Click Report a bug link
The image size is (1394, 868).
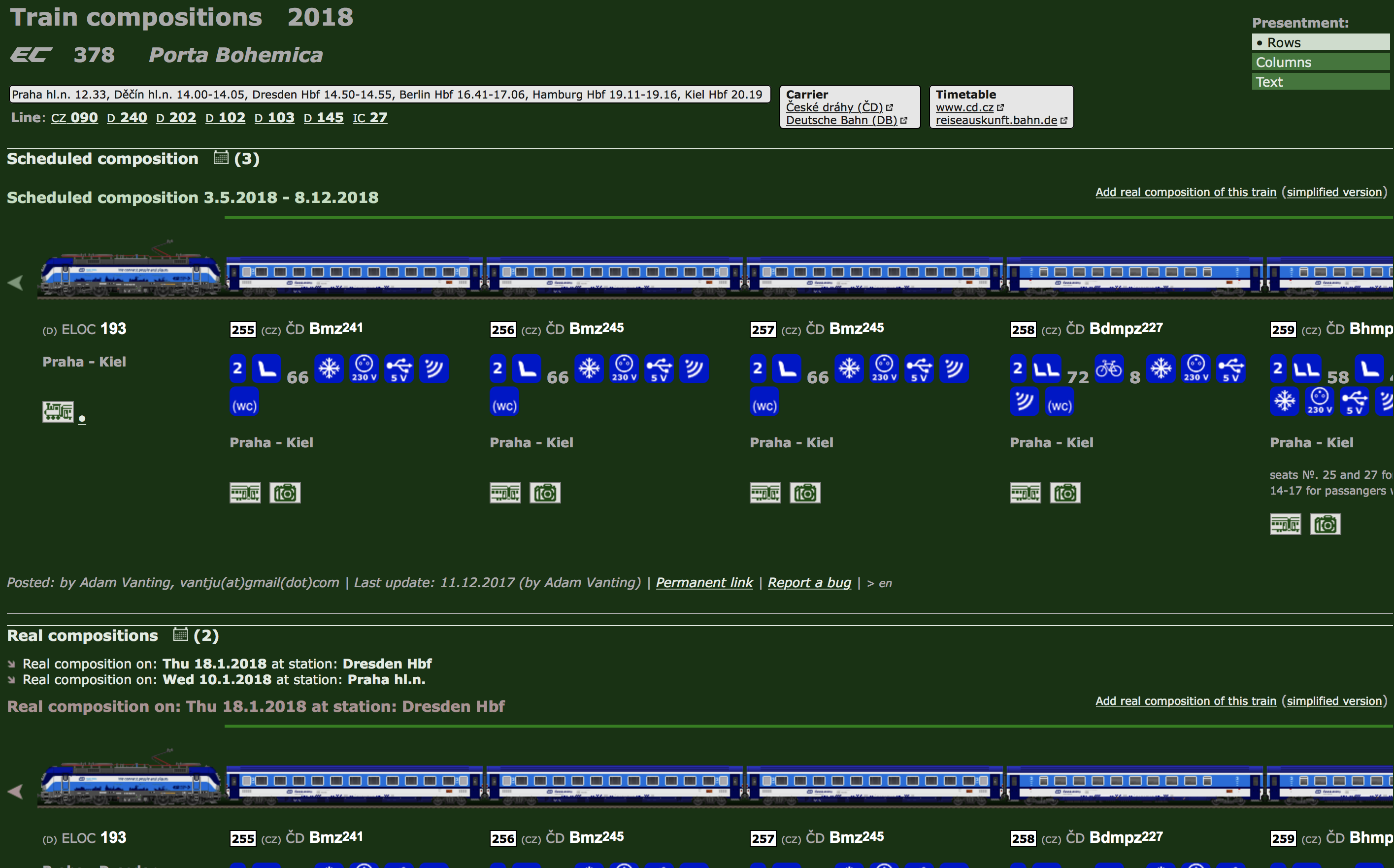(809, 583)
